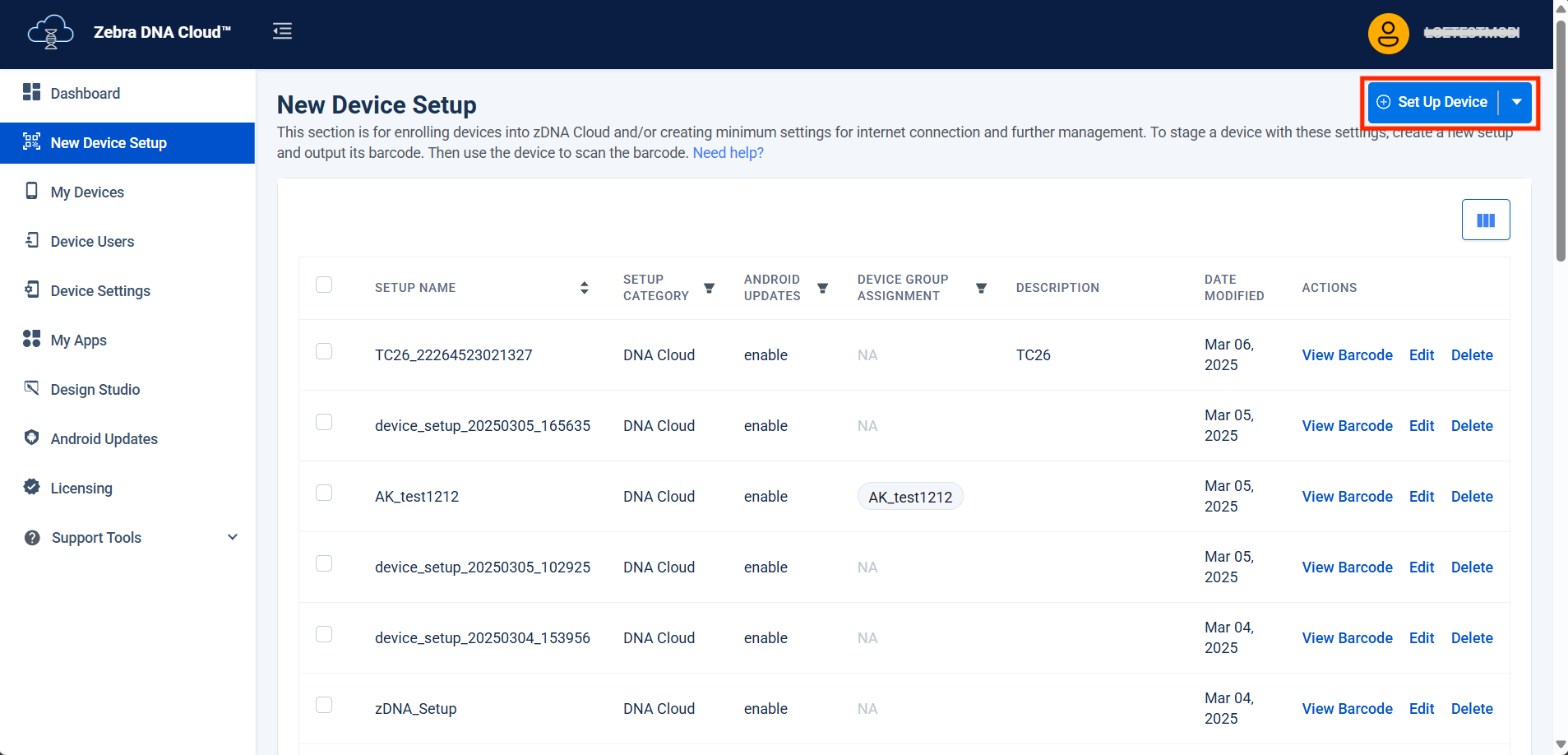This screenshot has width=1568, height=755.
Task: Click the user profile avatar icon
Action: click(1388, 34)
